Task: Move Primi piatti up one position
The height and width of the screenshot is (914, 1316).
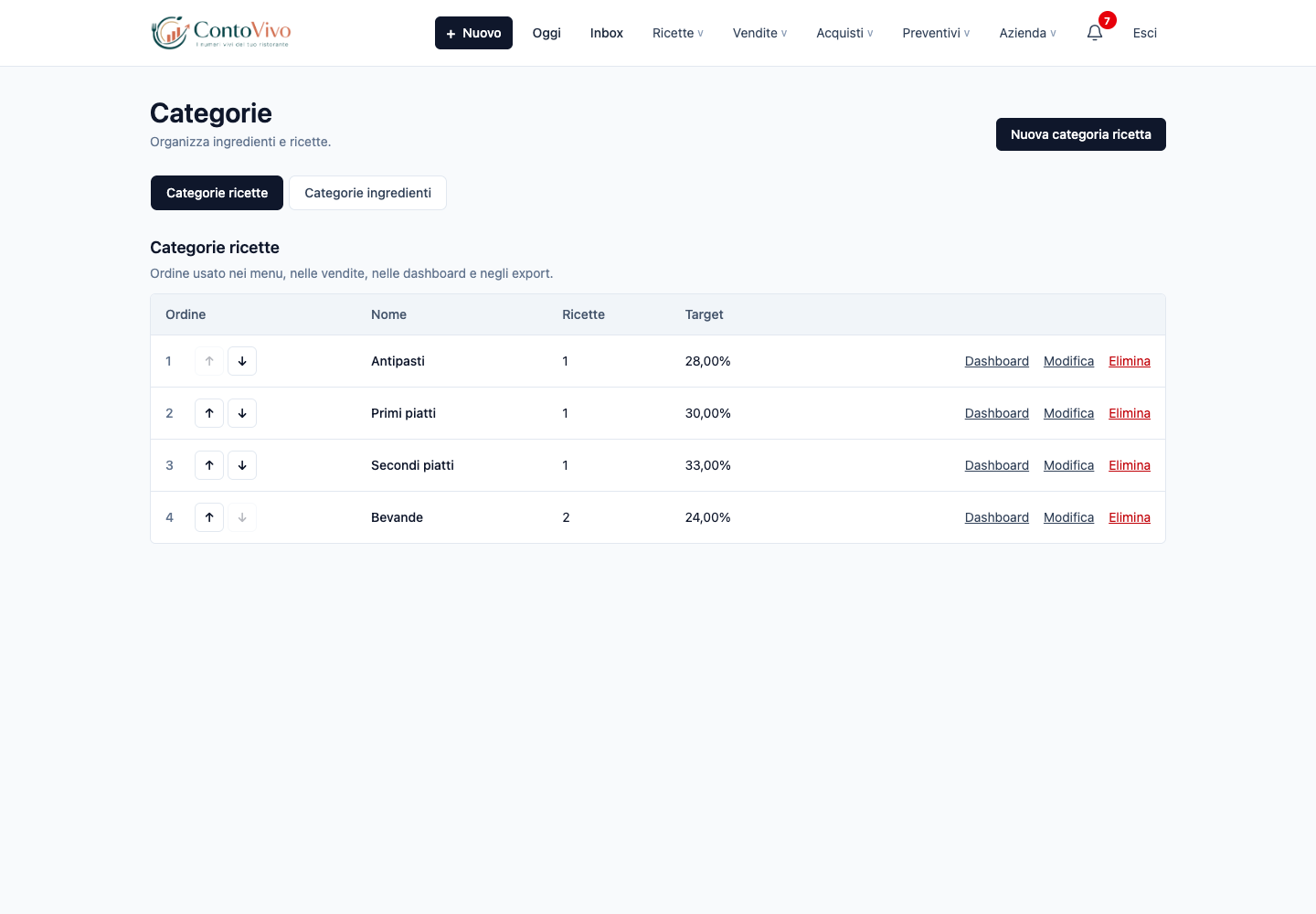Action: 209,413
